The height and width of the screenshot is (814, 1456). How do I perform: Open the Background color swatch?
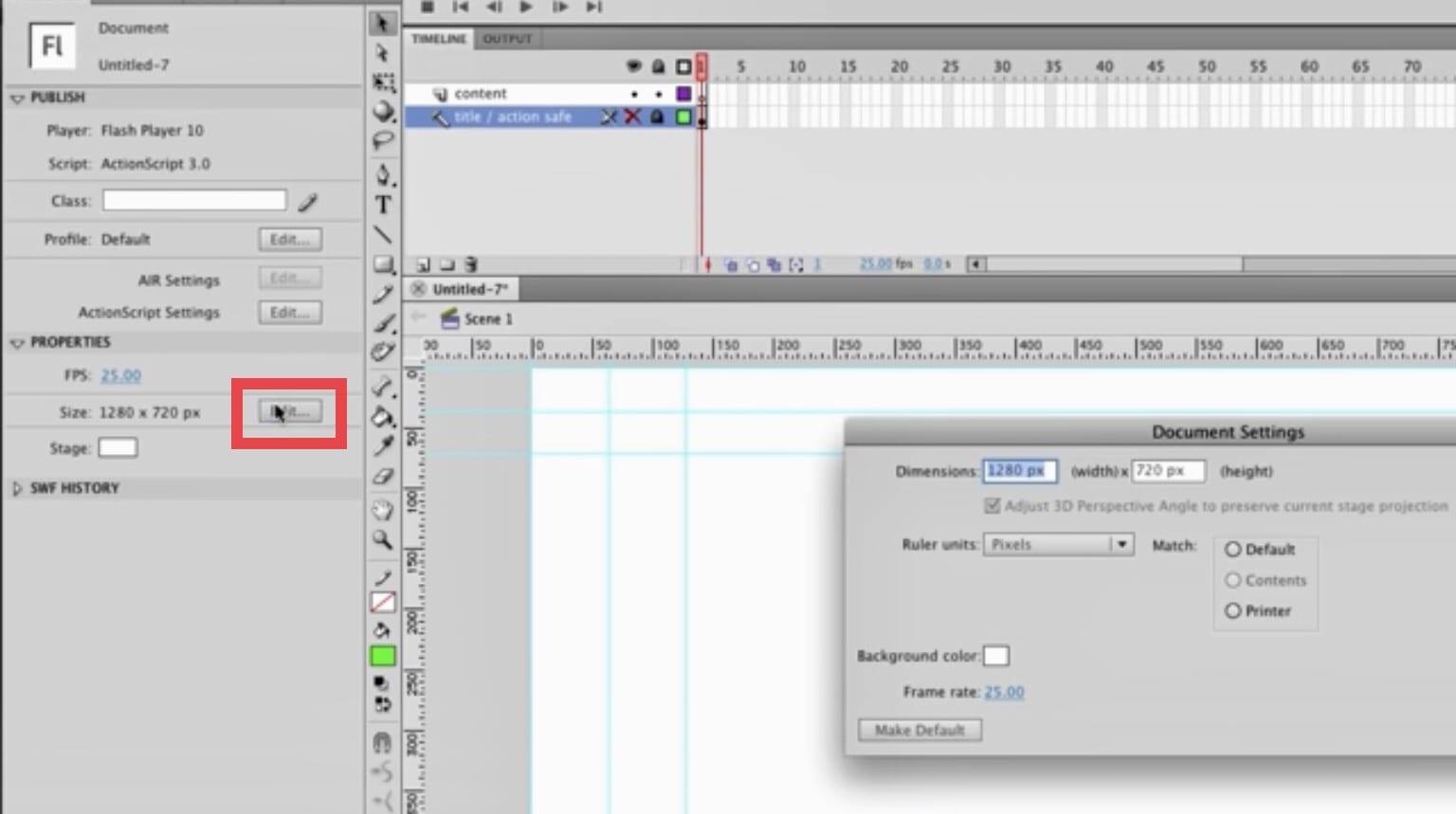996,656
